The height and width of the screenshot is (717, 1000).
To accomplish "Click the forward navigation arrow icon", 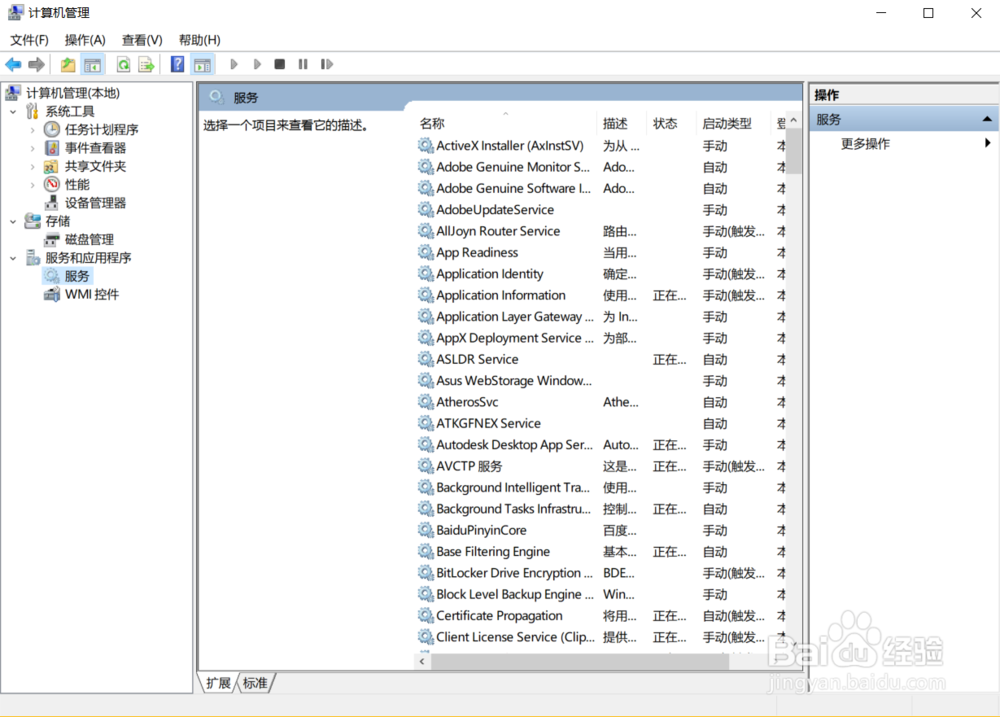I will 37,63.
